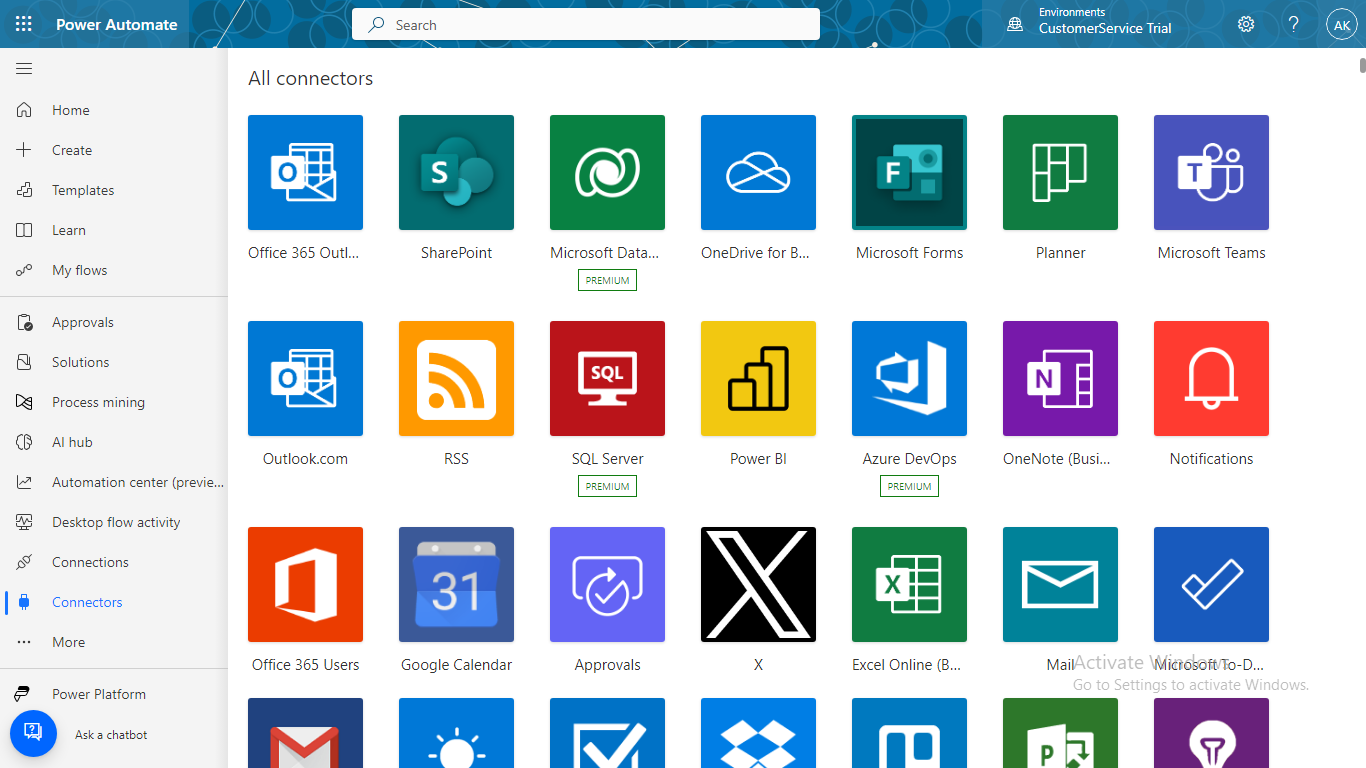The width and height of the screenshot is (1366, 768).
Task: Navigate to Templates in sidebar
Action: pyautogui.click(x=83, y=190)
